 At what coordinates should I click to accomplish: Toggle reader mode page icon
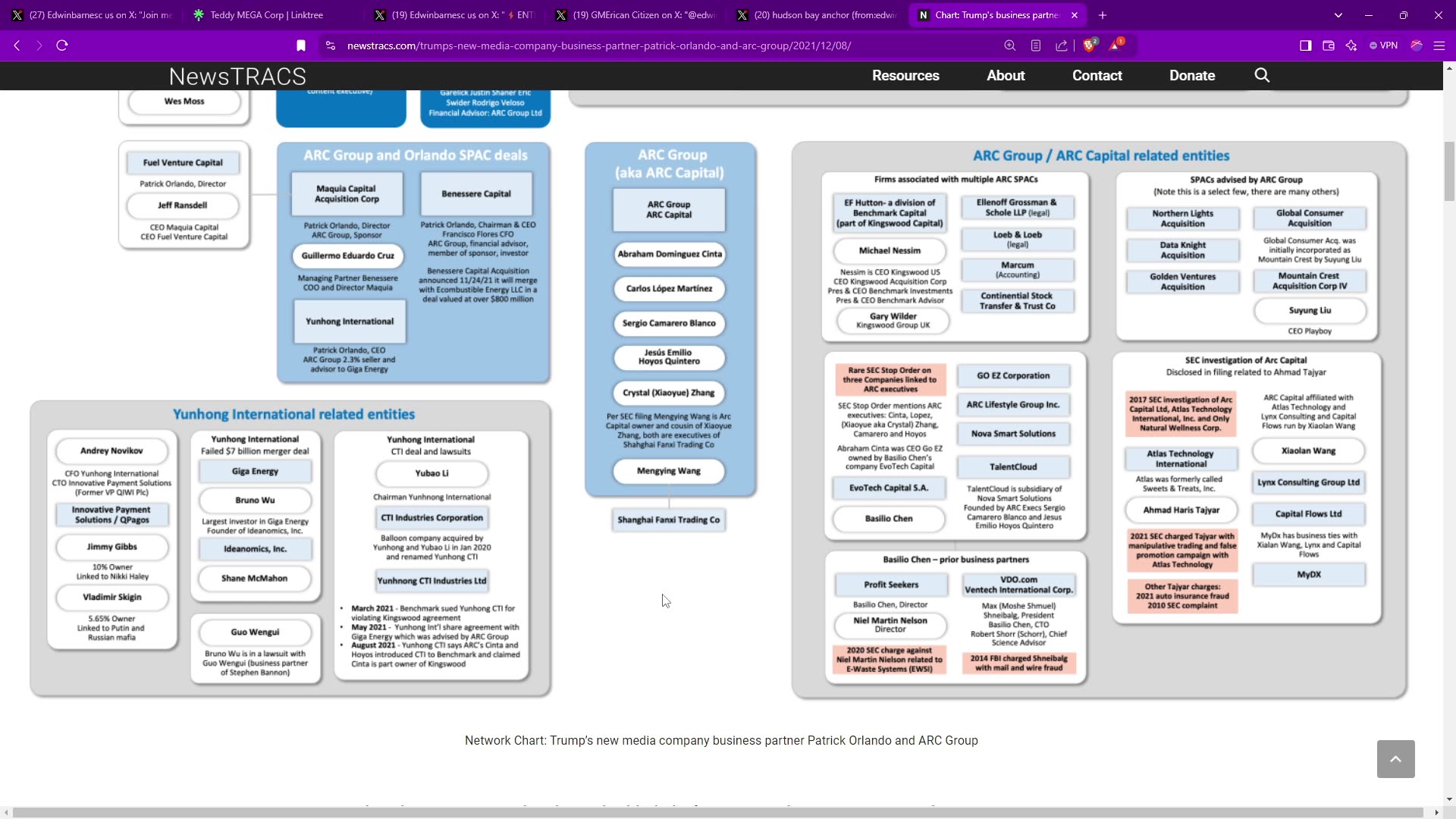(x=1035, y=45)
